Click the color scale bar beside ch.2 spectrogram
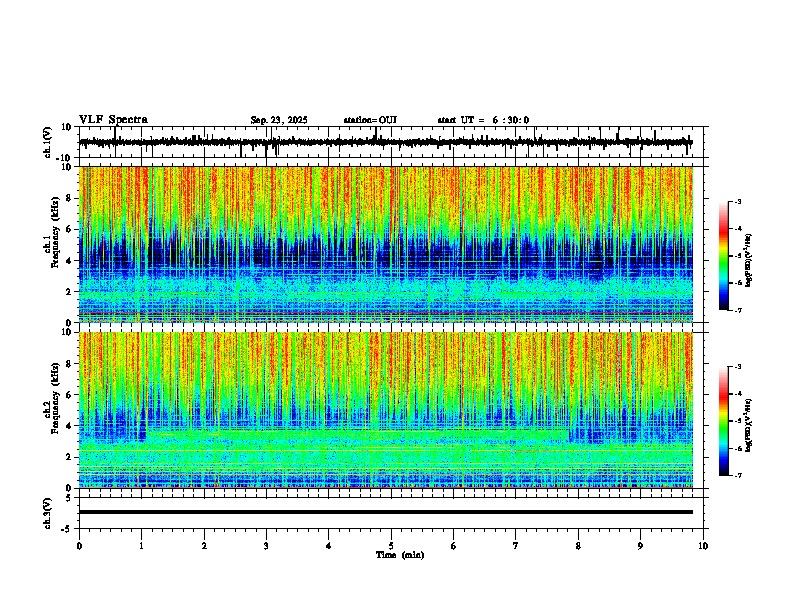Viewport: 792px width, 612px height. 724,421
